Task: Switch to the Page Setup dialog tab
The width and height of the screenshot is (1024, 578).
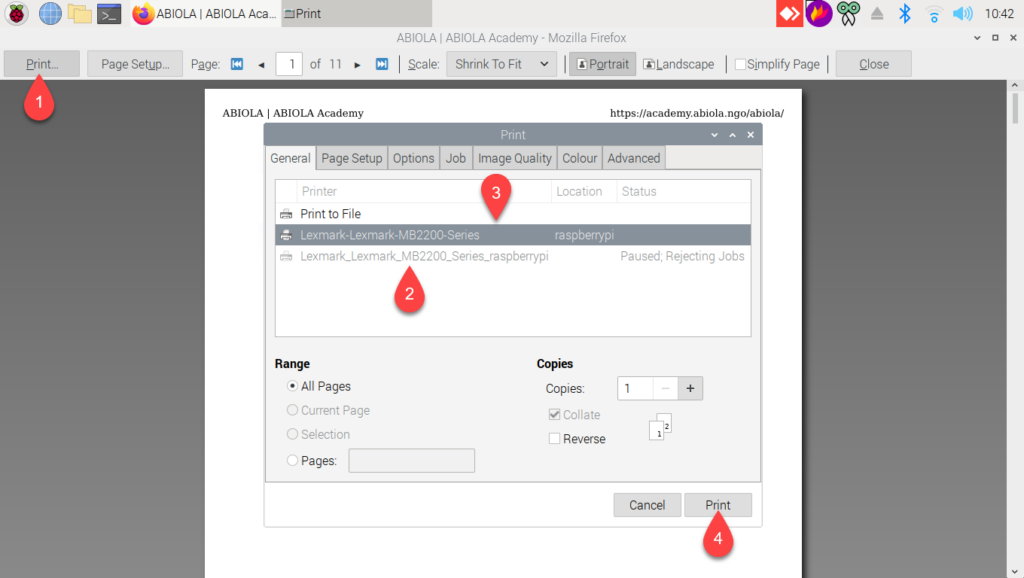Action: pyautogui.click(x=351, y=158)
